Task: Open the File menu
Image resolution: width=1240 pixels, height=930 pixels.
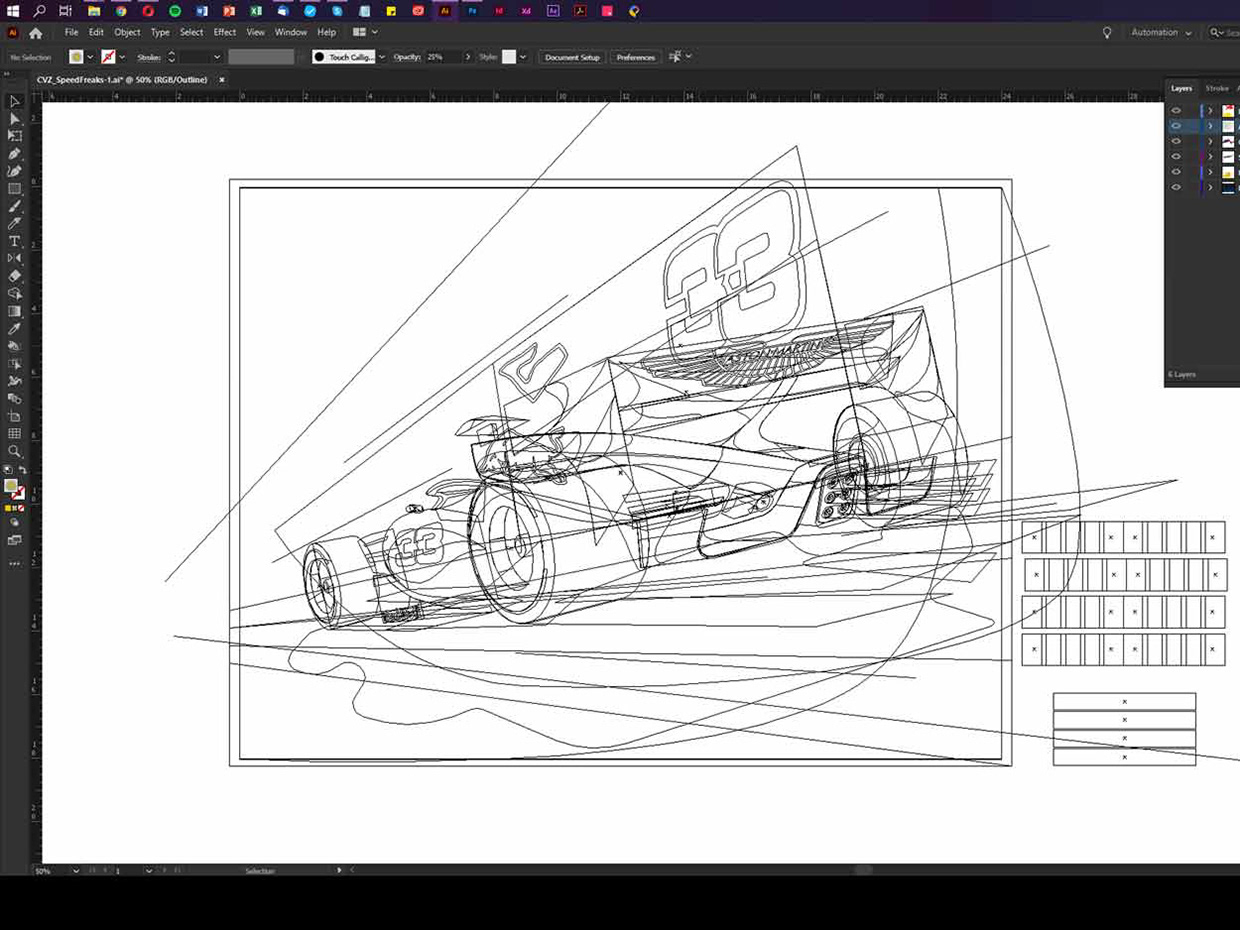Action: 71,32
